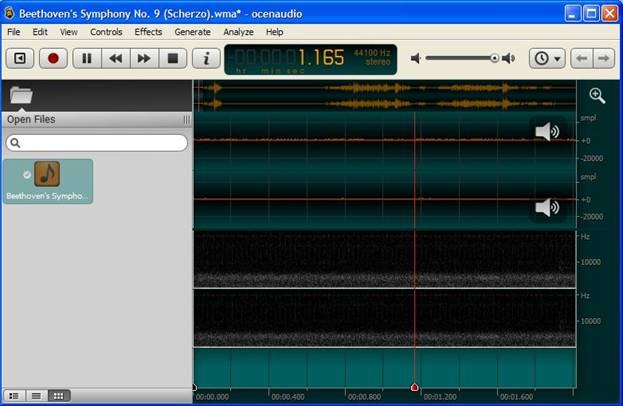The height and width of the screenshot is (406, 623).
Task: Click the magnifier zoom icon
Action: 597,96
